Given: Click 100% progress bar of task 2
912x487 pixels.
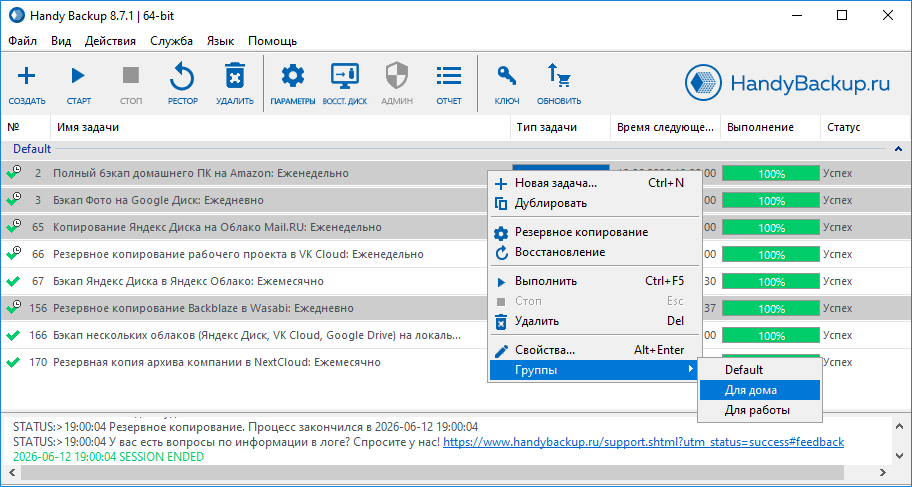Looking at the screenshot, I should (x=771, y=173).
